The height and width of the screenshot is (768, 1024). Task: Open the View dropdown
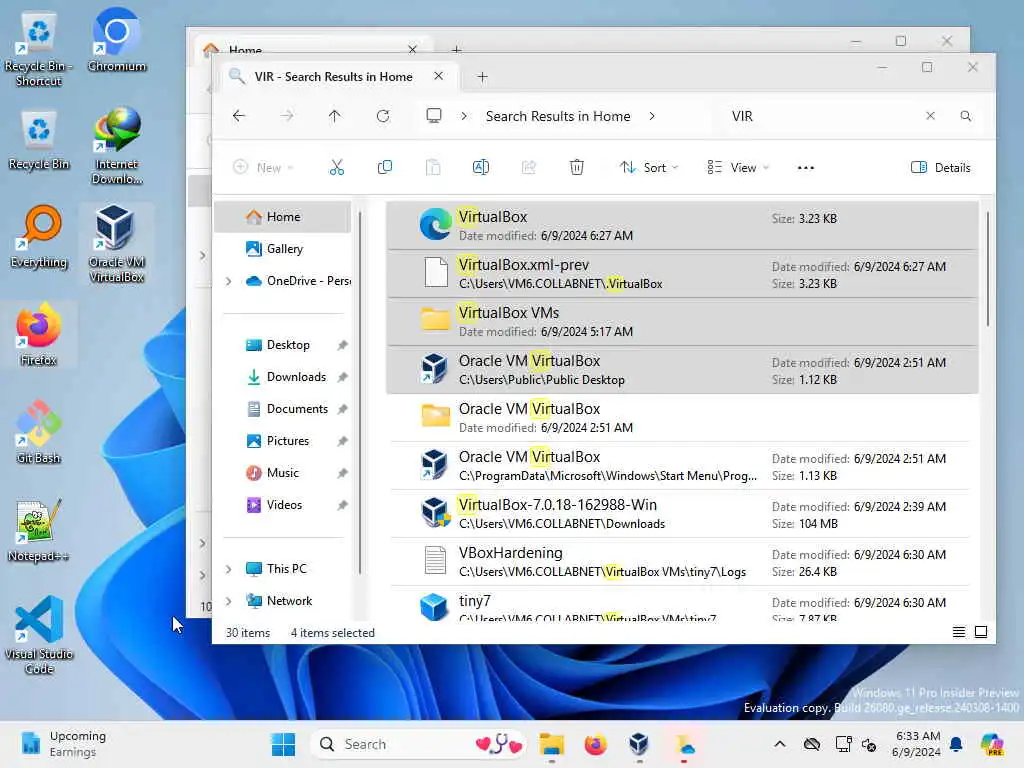738,168
